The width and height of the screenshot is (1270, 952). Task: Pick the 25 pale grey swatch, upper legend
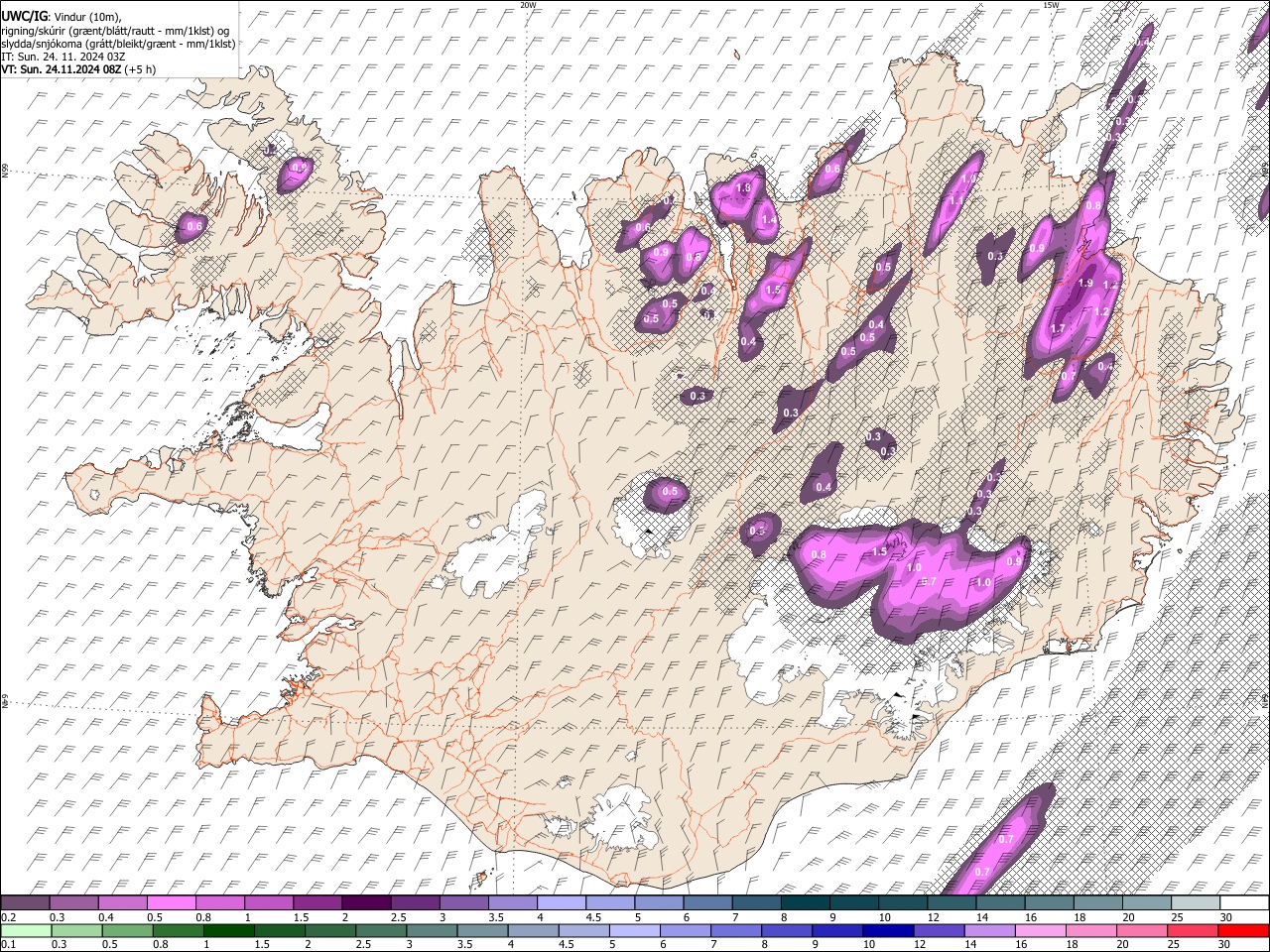[x=1196, y=903]
